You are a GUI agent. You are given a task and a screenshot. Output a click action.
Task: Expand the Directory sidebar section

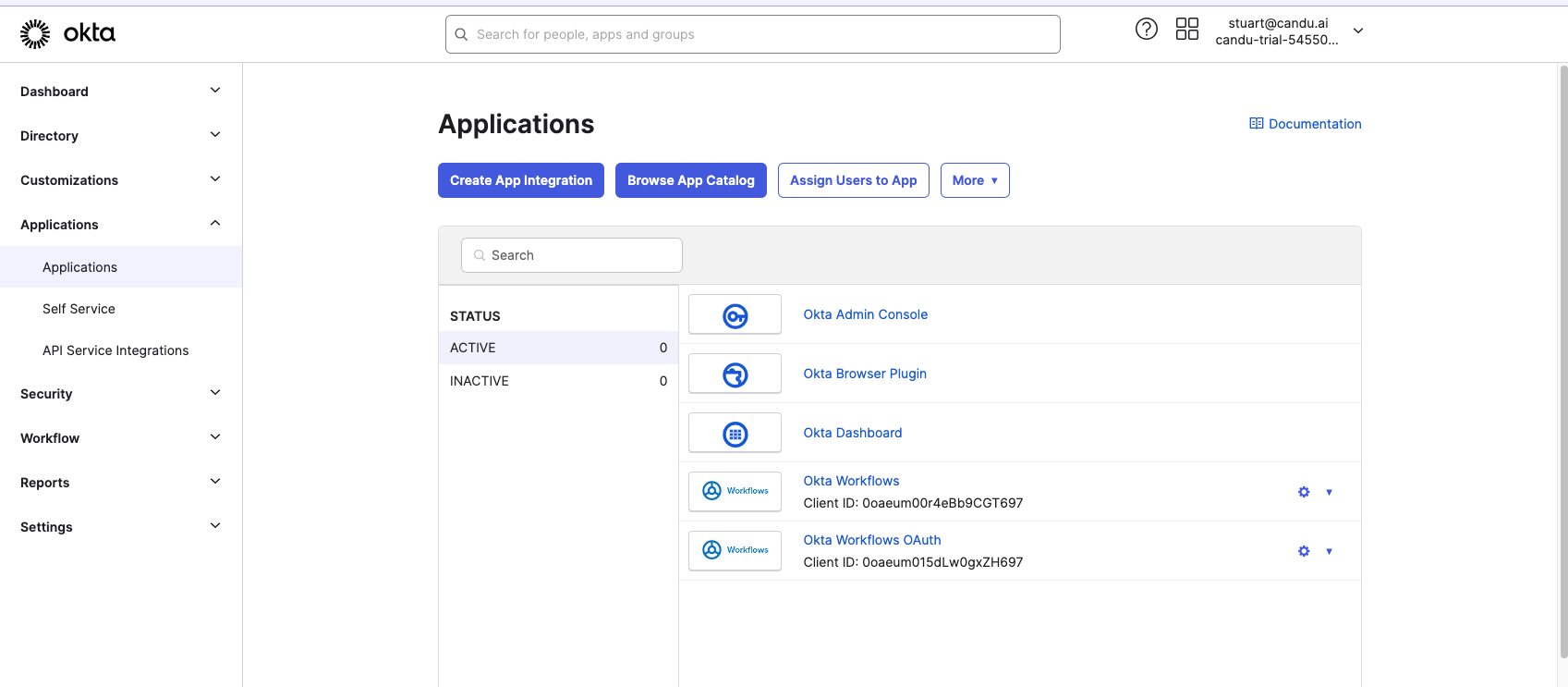point(121,135)
